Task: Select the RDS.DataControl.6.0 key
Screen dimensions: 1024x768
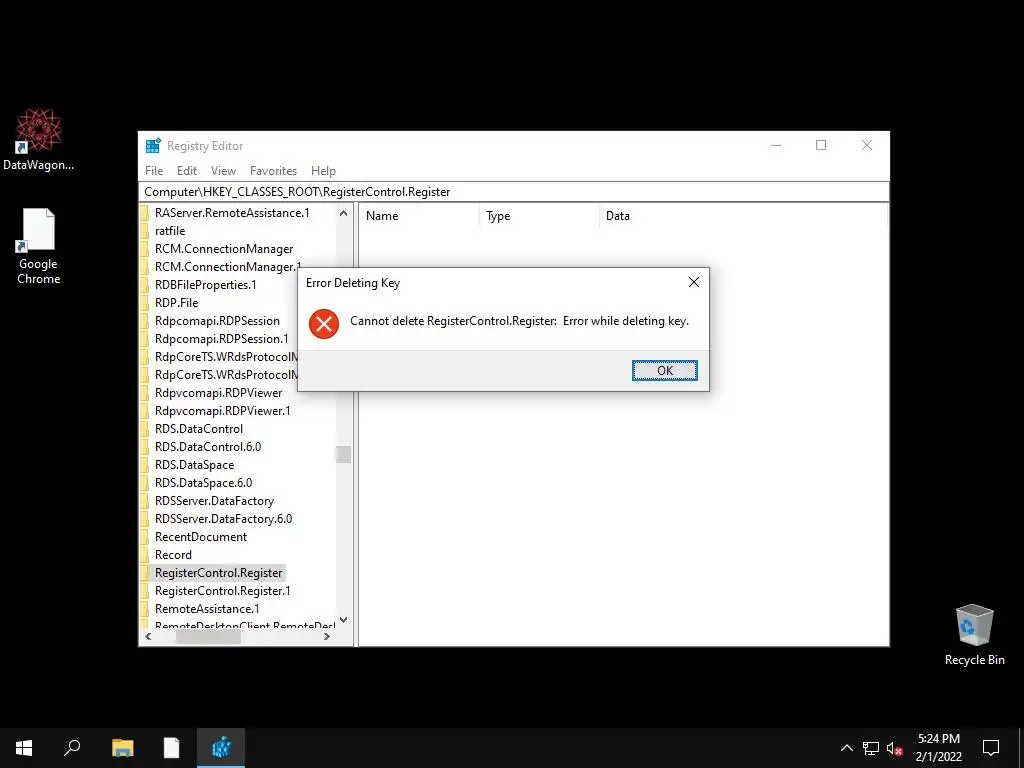Action: pos(208,447)
